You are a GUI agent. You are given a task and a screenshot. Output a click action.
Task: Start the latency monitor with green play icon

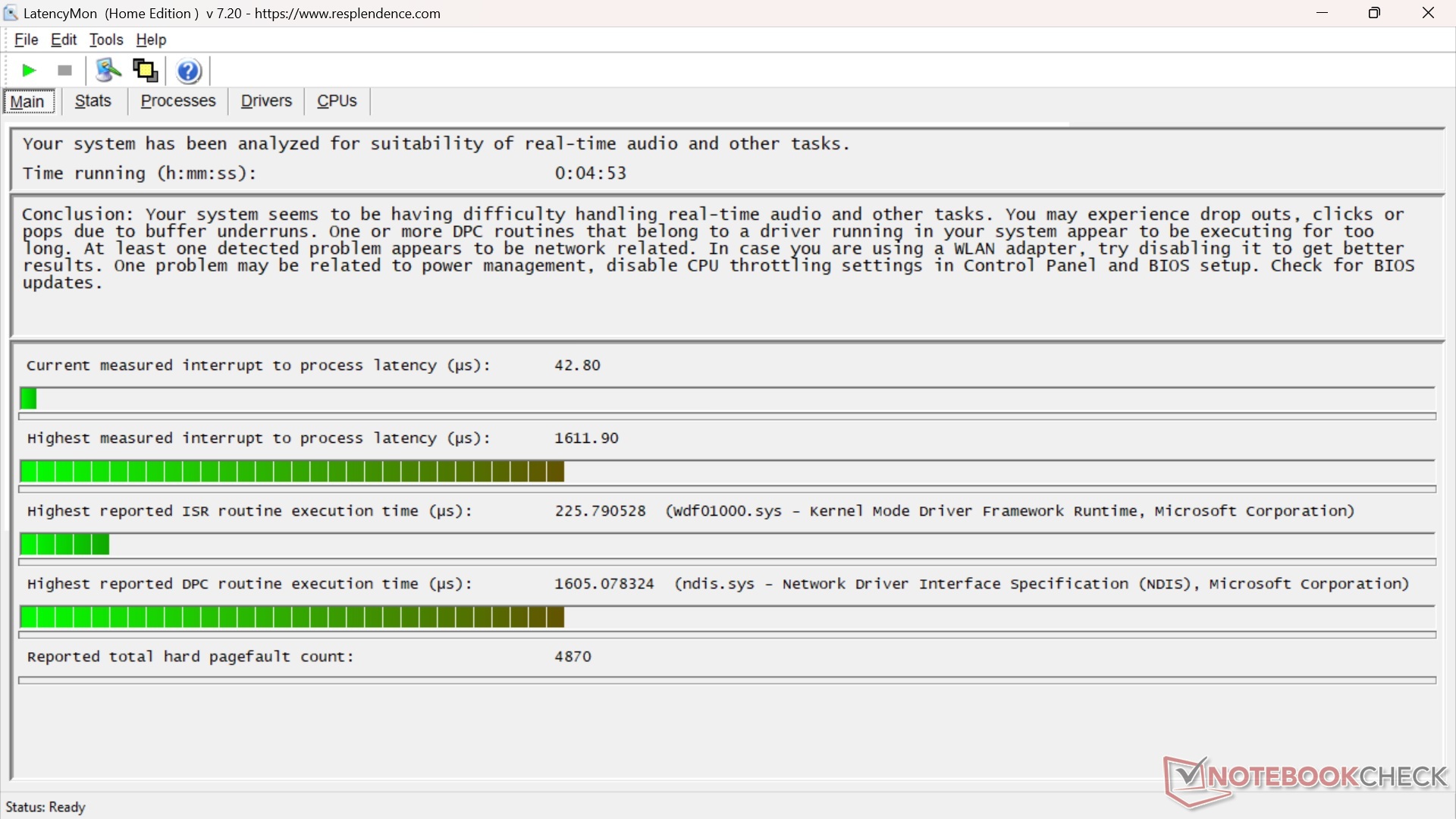point(29,71)
